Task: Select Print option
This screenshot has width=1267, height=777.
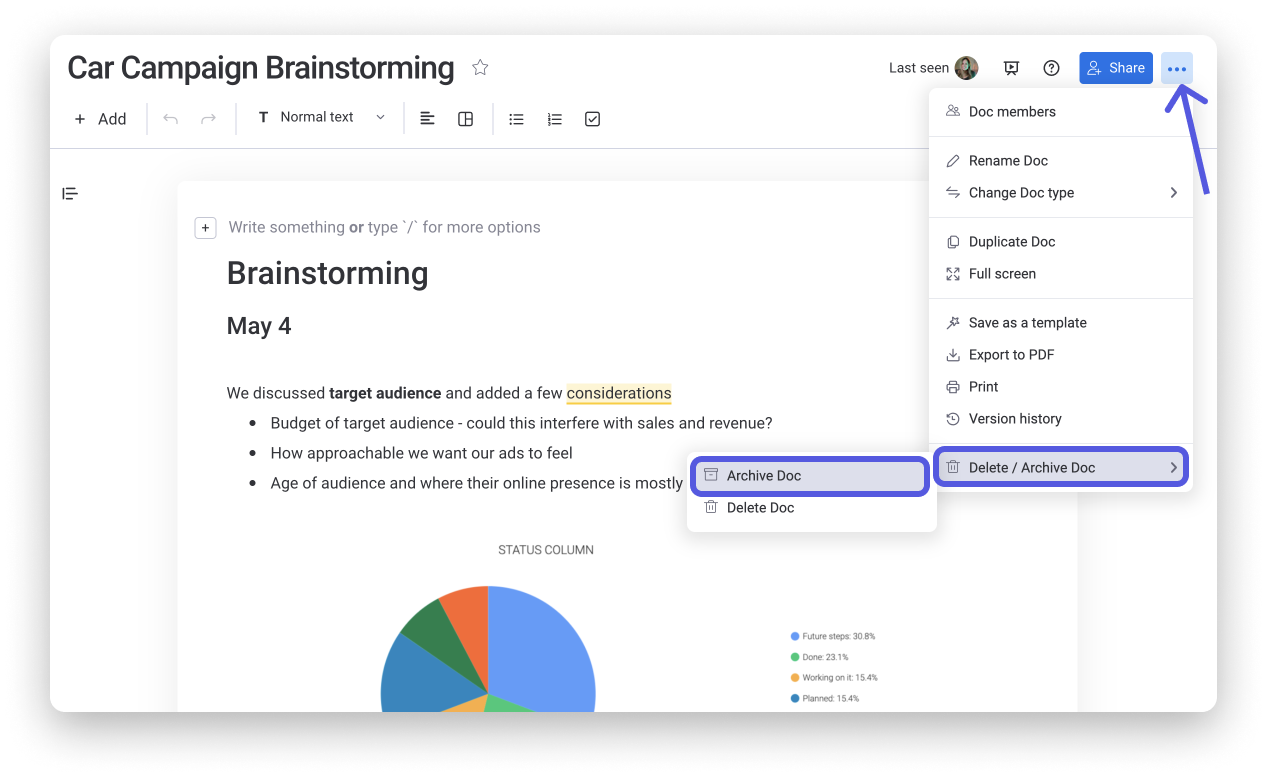Action: coord(1061,387)
